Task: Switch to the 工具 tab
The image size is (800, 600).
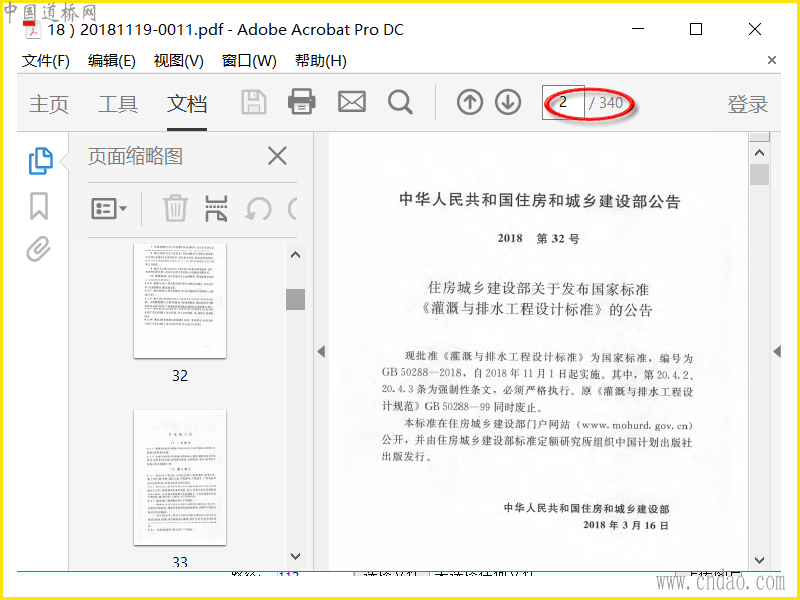Action: [x=118, y=104]
